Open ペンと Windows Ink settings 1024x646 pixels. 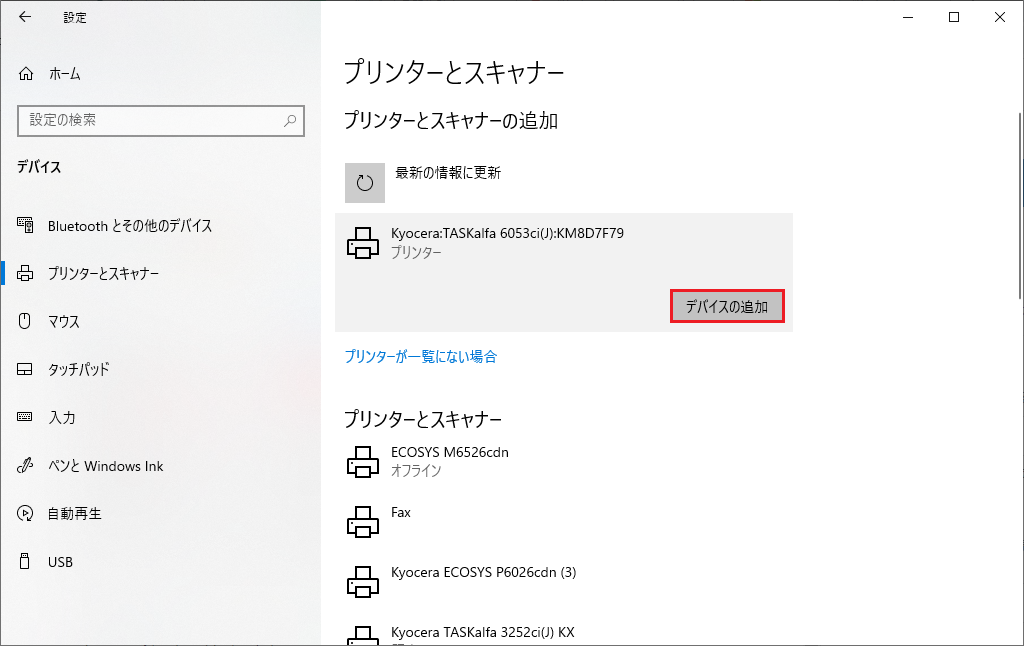click(105, 466)
